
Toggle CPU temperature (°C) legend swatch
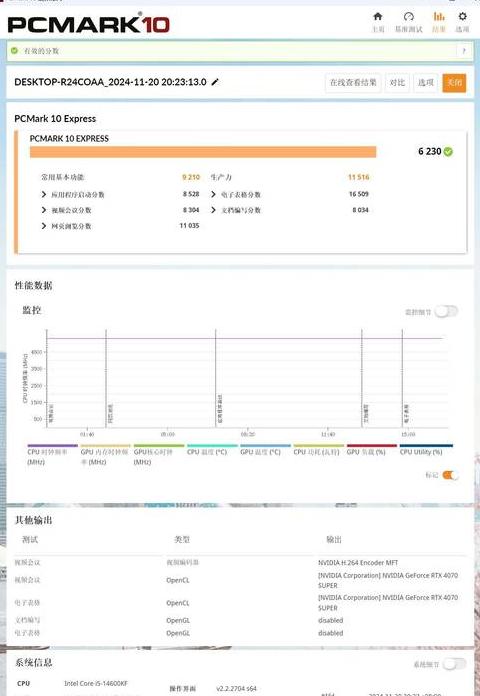(x=212, y=445)
